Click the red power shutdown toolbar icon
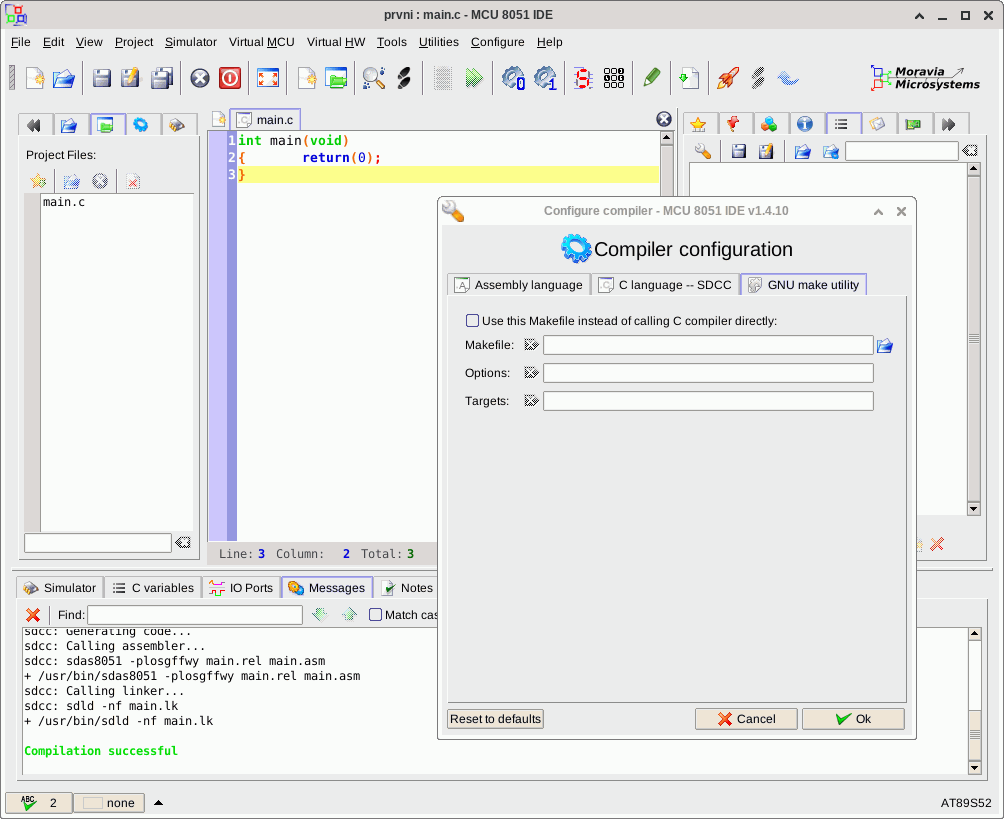Image resolution: width=1004 pixels, height=819 pixels. (230, 78)
